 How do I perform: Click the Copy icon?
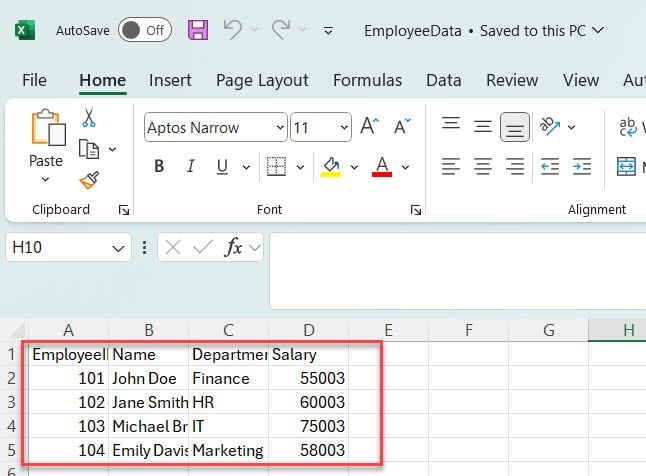pos(89,149)
